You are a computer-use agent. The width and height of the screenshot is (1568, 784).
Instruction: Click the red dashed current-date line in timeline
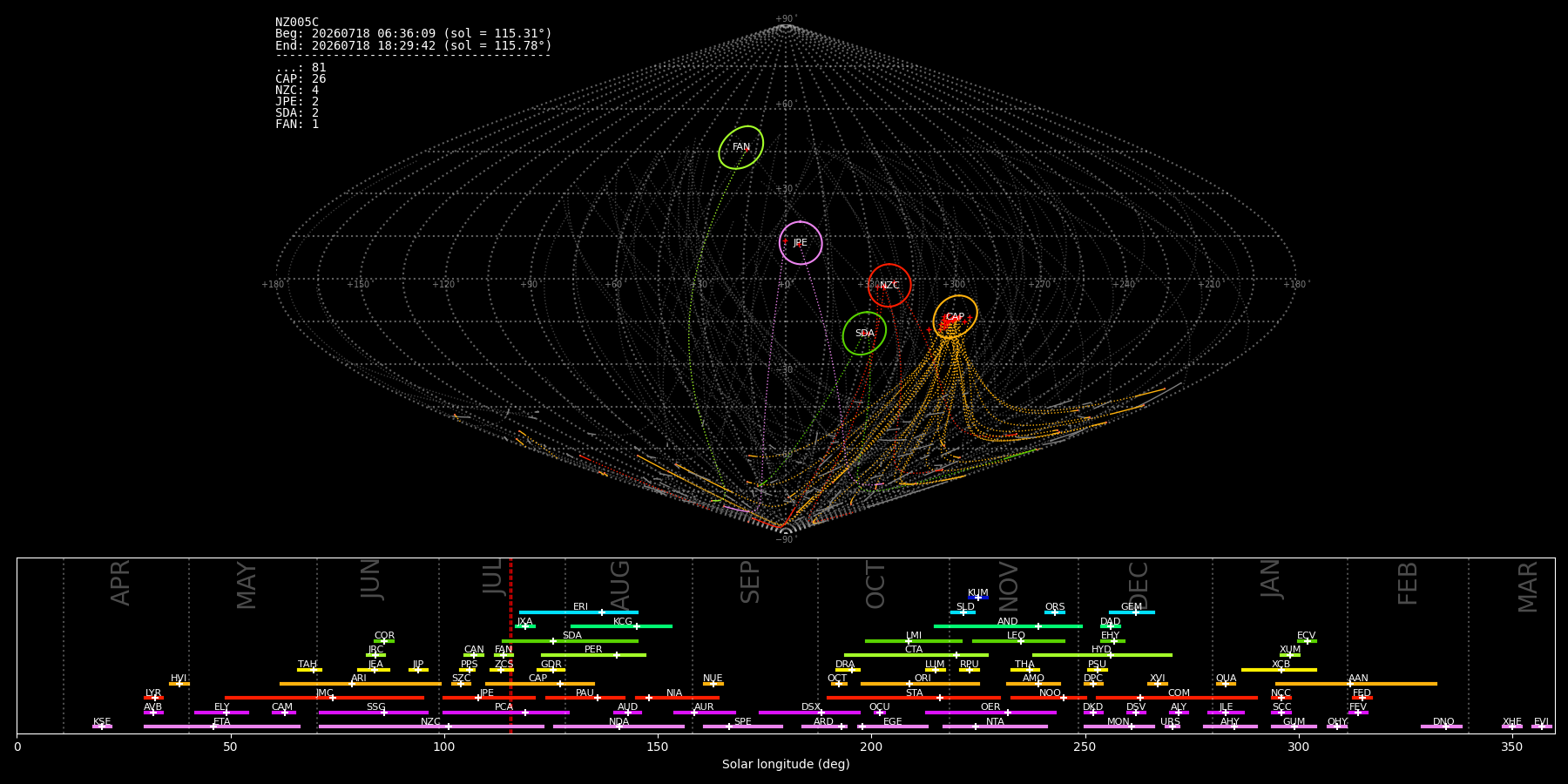pyautogui.click(x=510, y=645)
